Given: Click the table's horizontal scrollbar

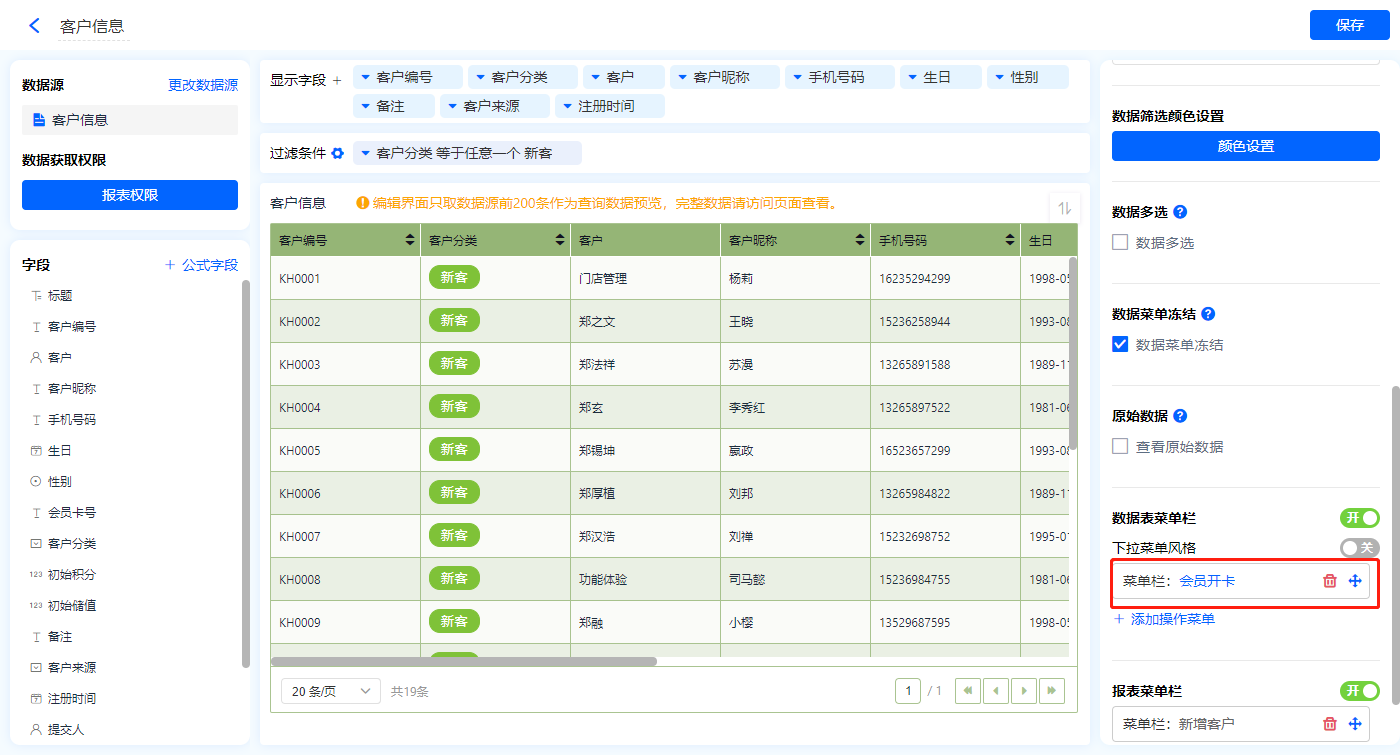Looking at the screenshot, I should point(463,661).
